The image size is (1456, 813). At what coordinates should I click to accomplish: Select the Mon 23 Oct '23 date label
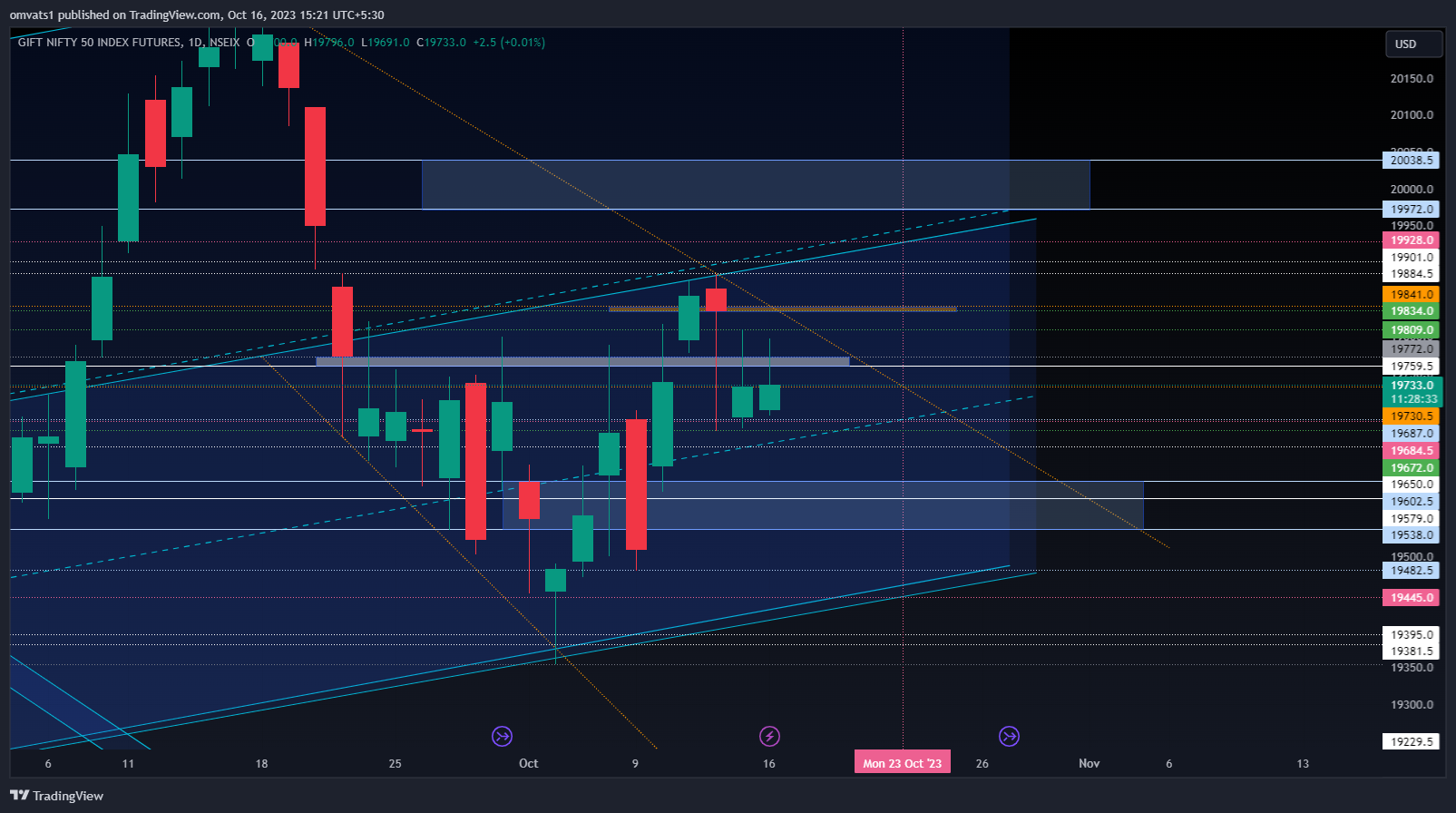click(x=903, y=763)
